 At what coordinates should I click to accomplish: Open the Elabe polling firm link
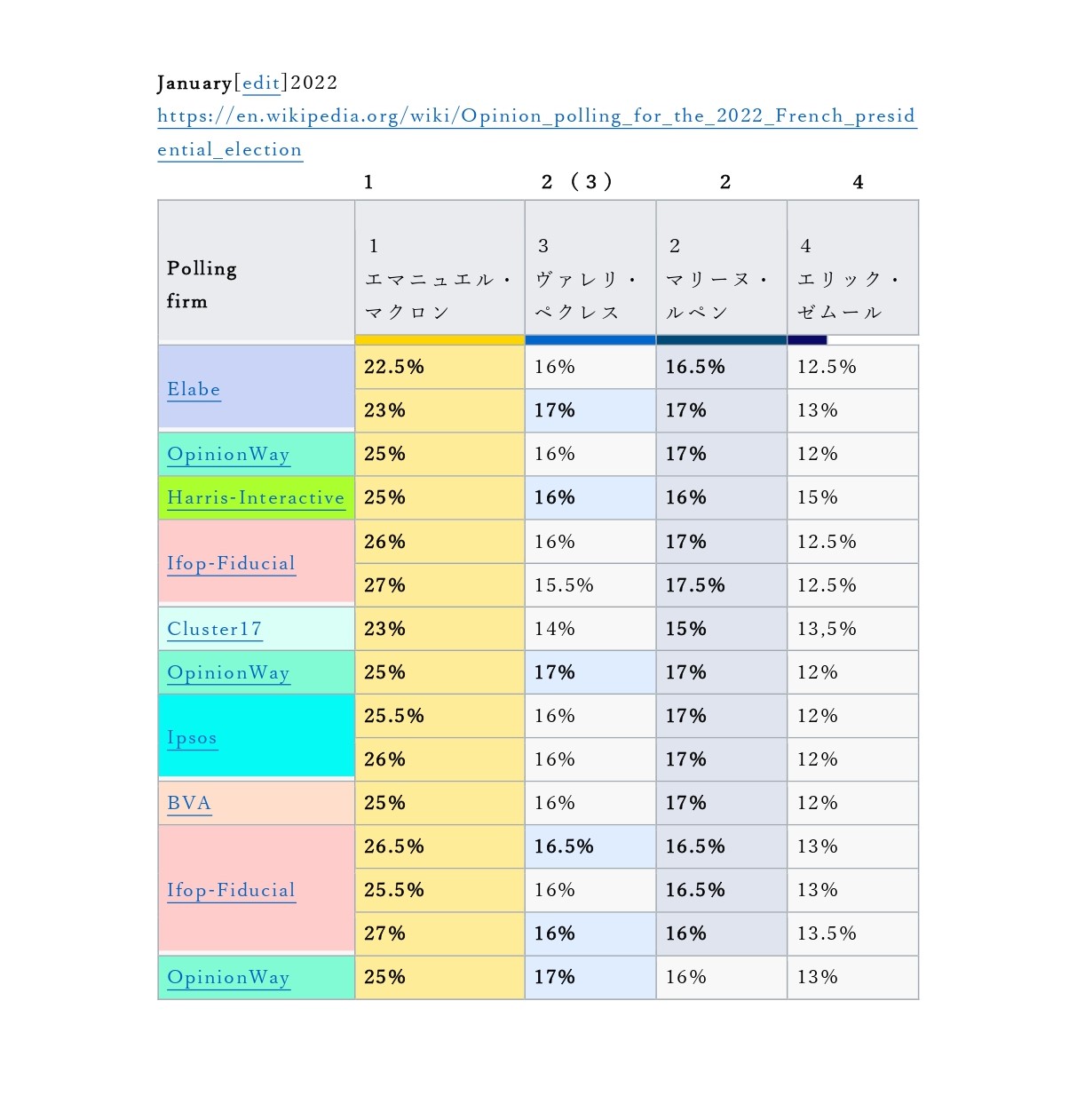pyautogui.click(x=194, y=389)
